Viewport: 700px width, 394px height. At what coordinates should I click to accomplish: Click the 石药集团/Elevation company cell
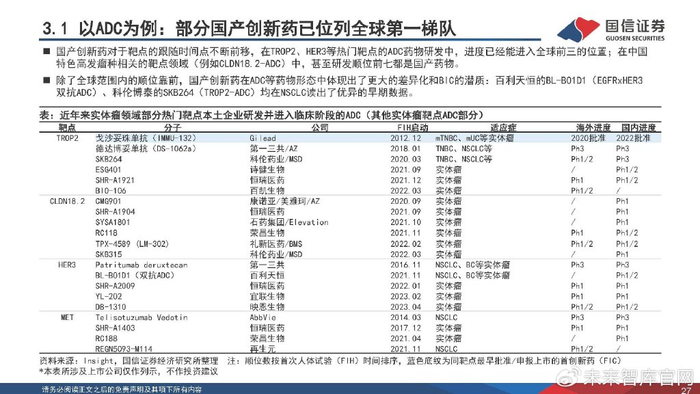(x=289, y=222)
